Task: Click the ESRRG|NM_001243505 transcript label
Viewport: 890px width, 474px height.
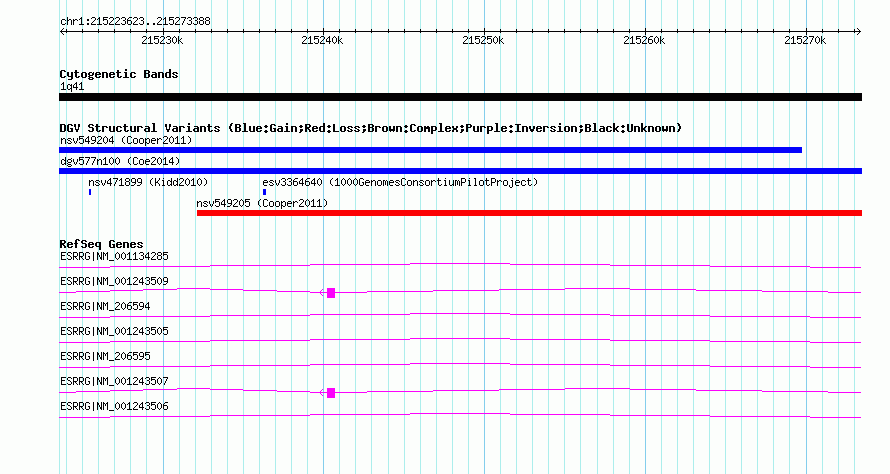Action: [x=114, y=331]
